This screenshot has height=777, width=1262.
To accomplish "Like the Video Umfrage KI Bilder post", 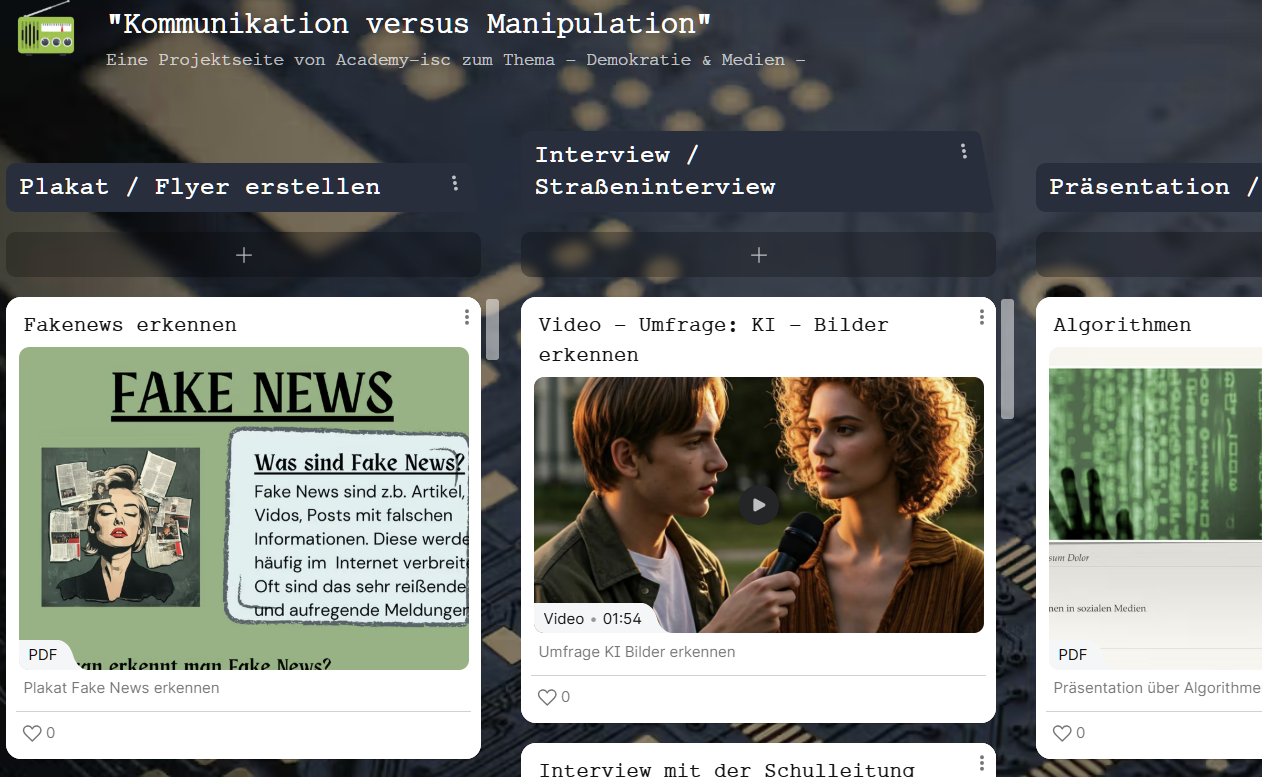I will pyautogui.click(x=547, y=697).
